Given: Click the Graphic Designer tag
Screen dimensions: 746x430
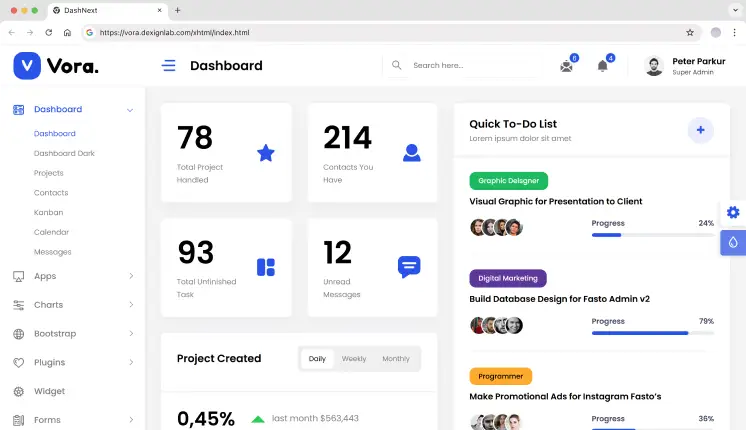Looking at the screenshot, I should (508, 181).
